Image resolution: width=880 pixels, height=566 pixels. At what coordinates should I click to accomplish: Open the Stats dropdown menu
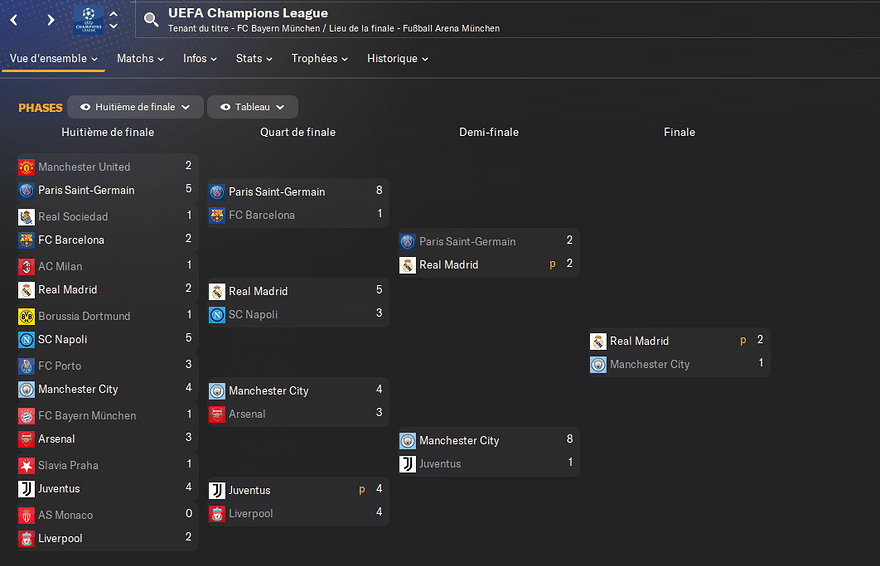(x=254, y=59)
